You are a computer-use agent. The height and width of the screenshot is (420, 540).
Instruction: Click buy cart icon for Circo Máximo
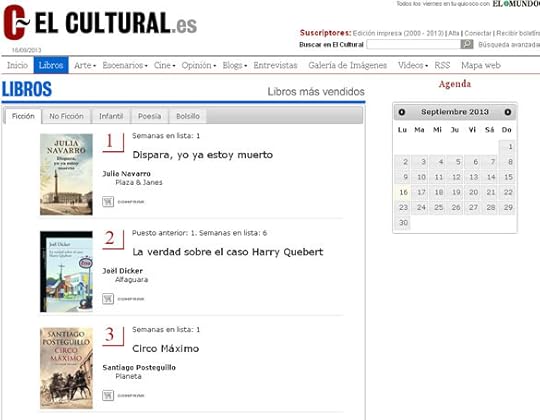pyautogui.click(x=108, y=395)
